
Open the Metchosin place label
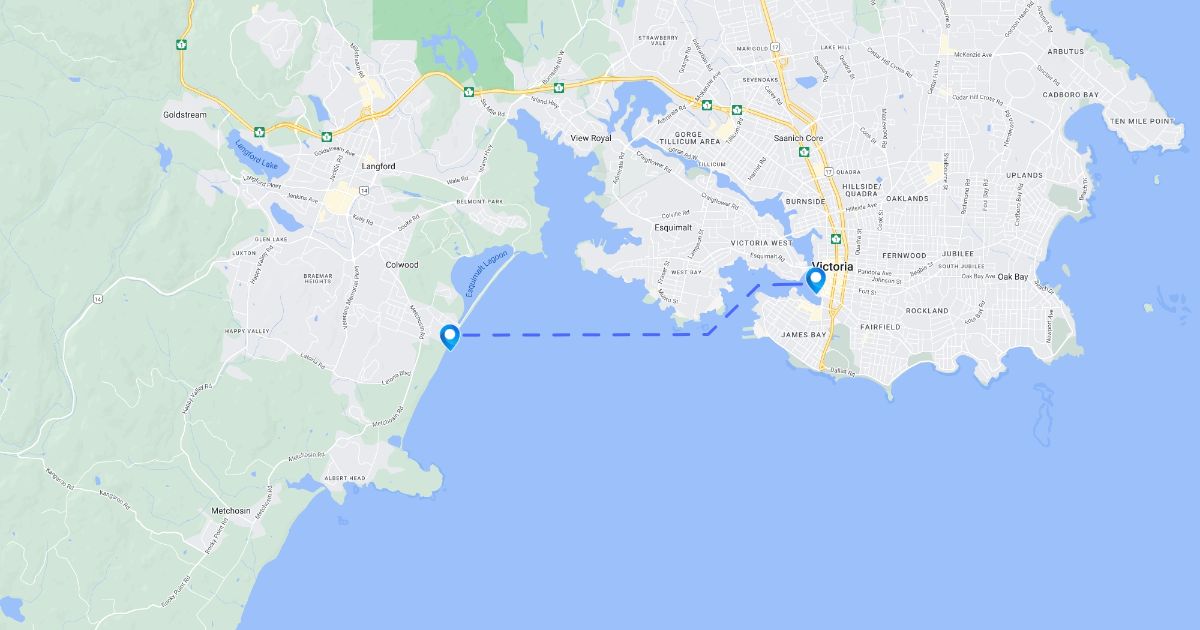point(231,511)
